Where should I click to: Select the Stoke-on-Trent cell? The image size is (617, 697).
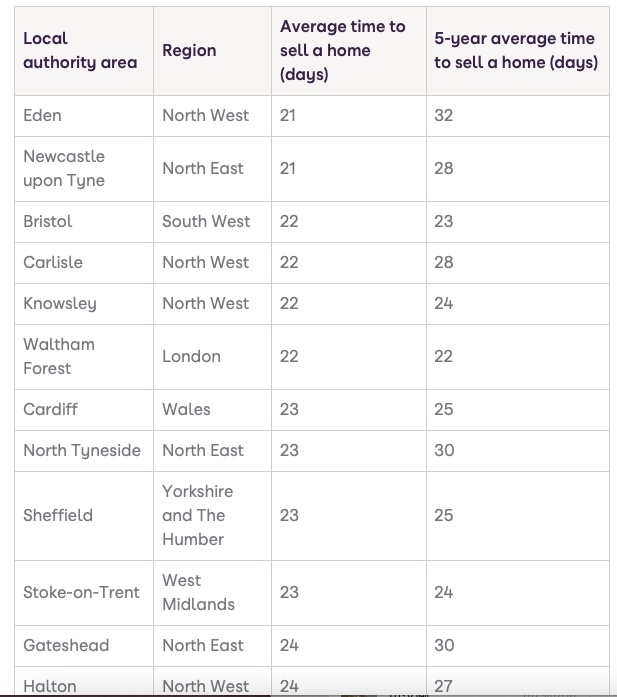tap(84, 593)
